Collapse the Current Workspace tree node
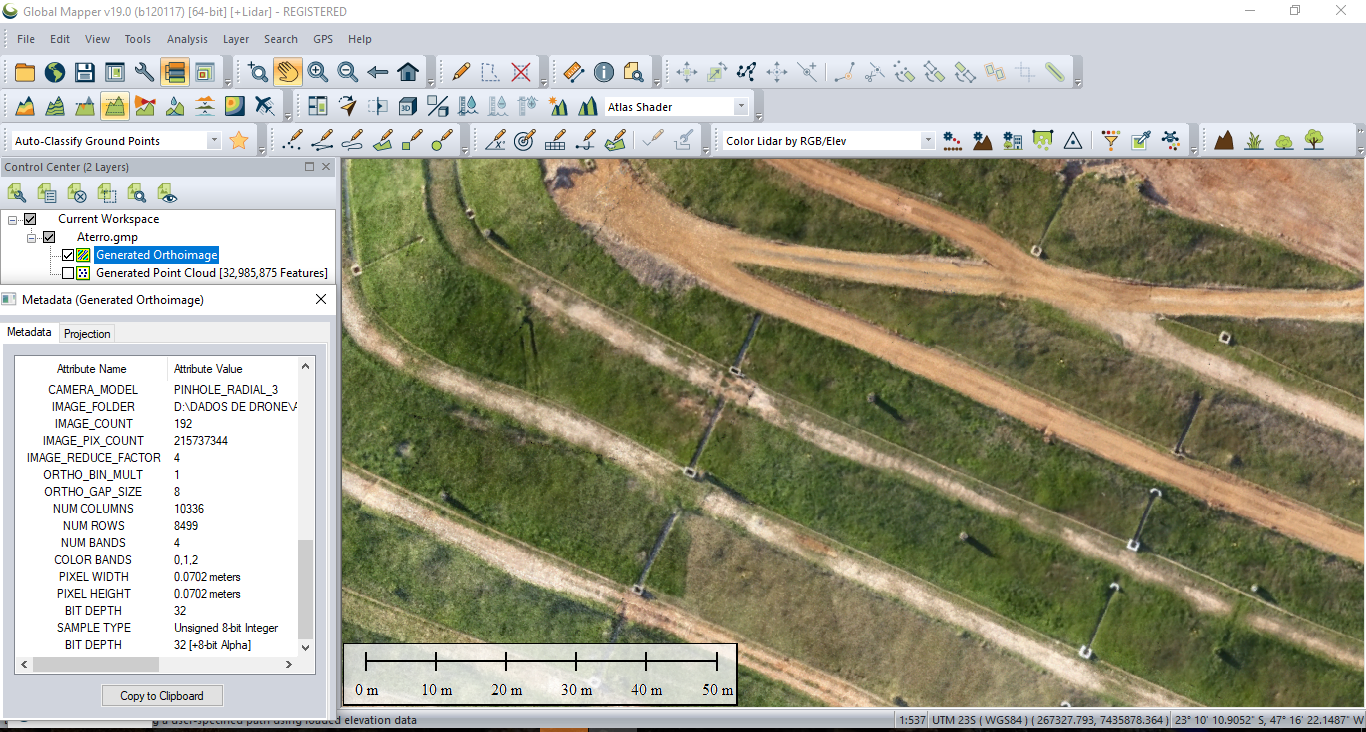Image resolution: width=1366 pixels, height=732 pixels. [x=13, y=219]
